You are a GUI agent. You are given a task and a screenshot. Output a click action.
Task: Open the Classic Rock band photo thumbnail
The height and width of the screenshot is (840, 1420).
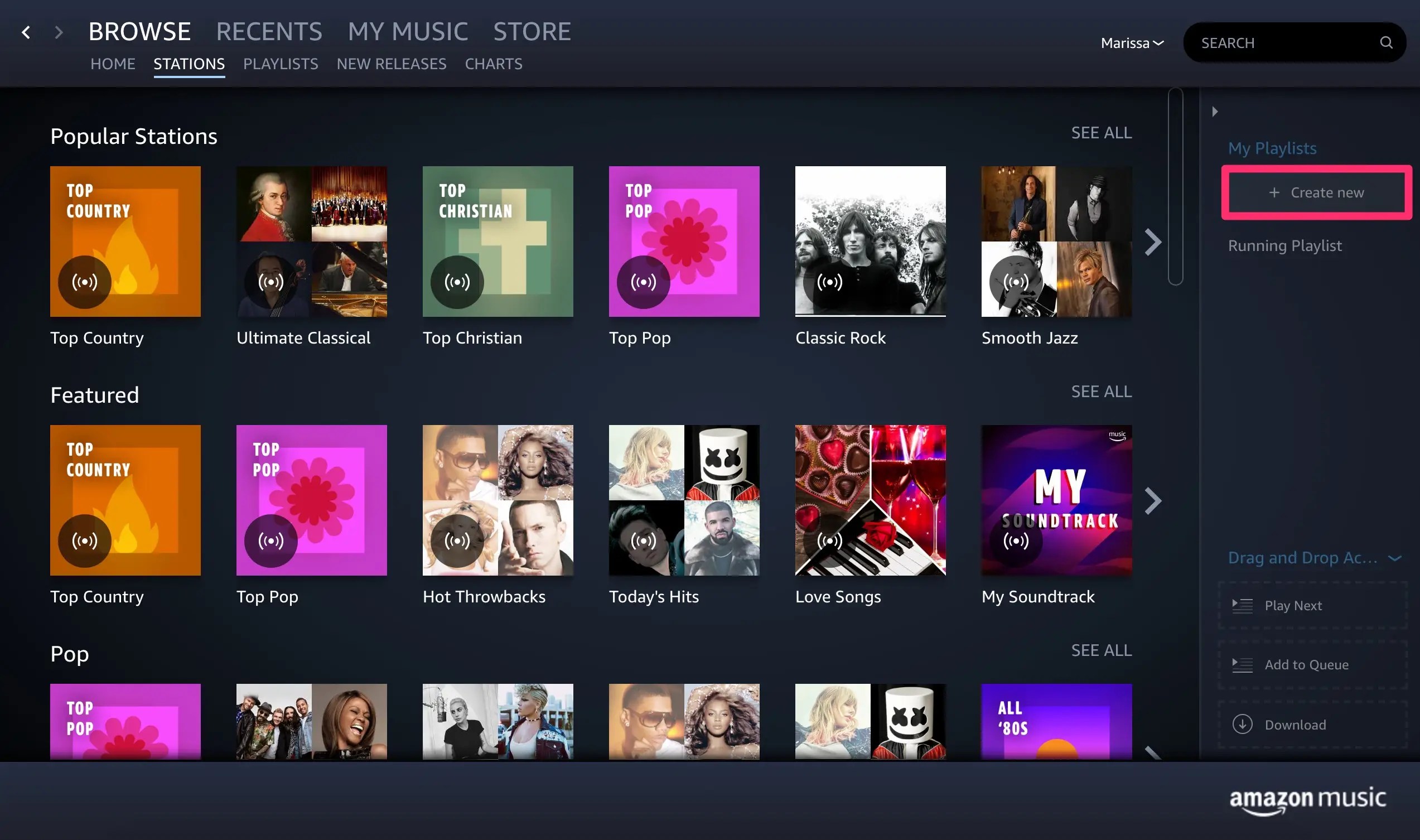tap(870, 241)
